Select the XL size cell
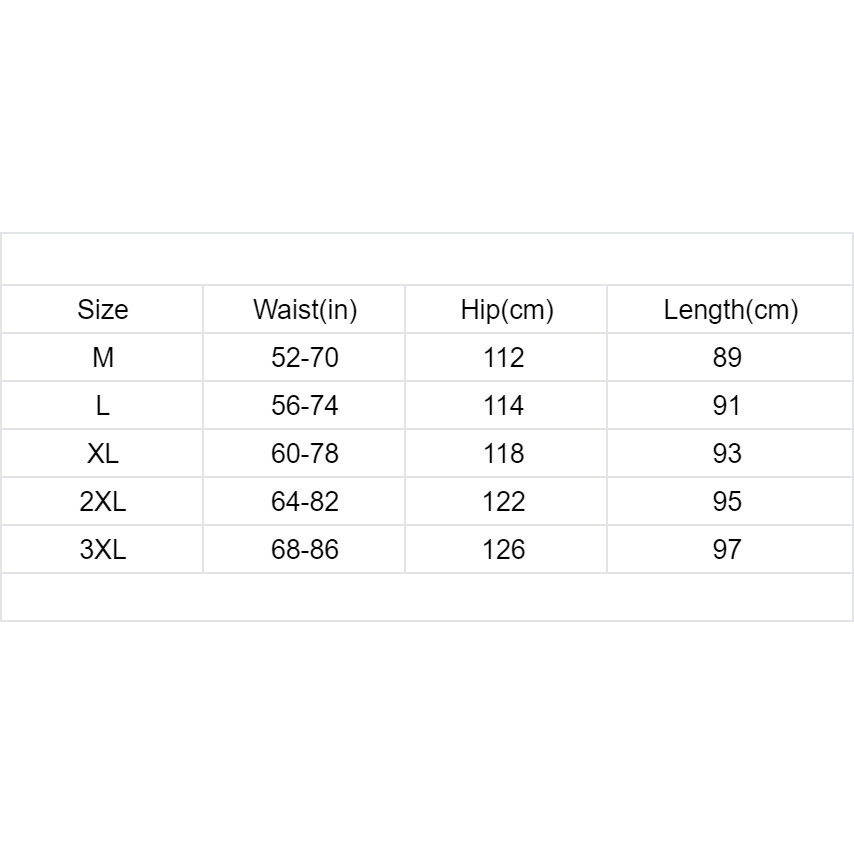 [103, 454]
